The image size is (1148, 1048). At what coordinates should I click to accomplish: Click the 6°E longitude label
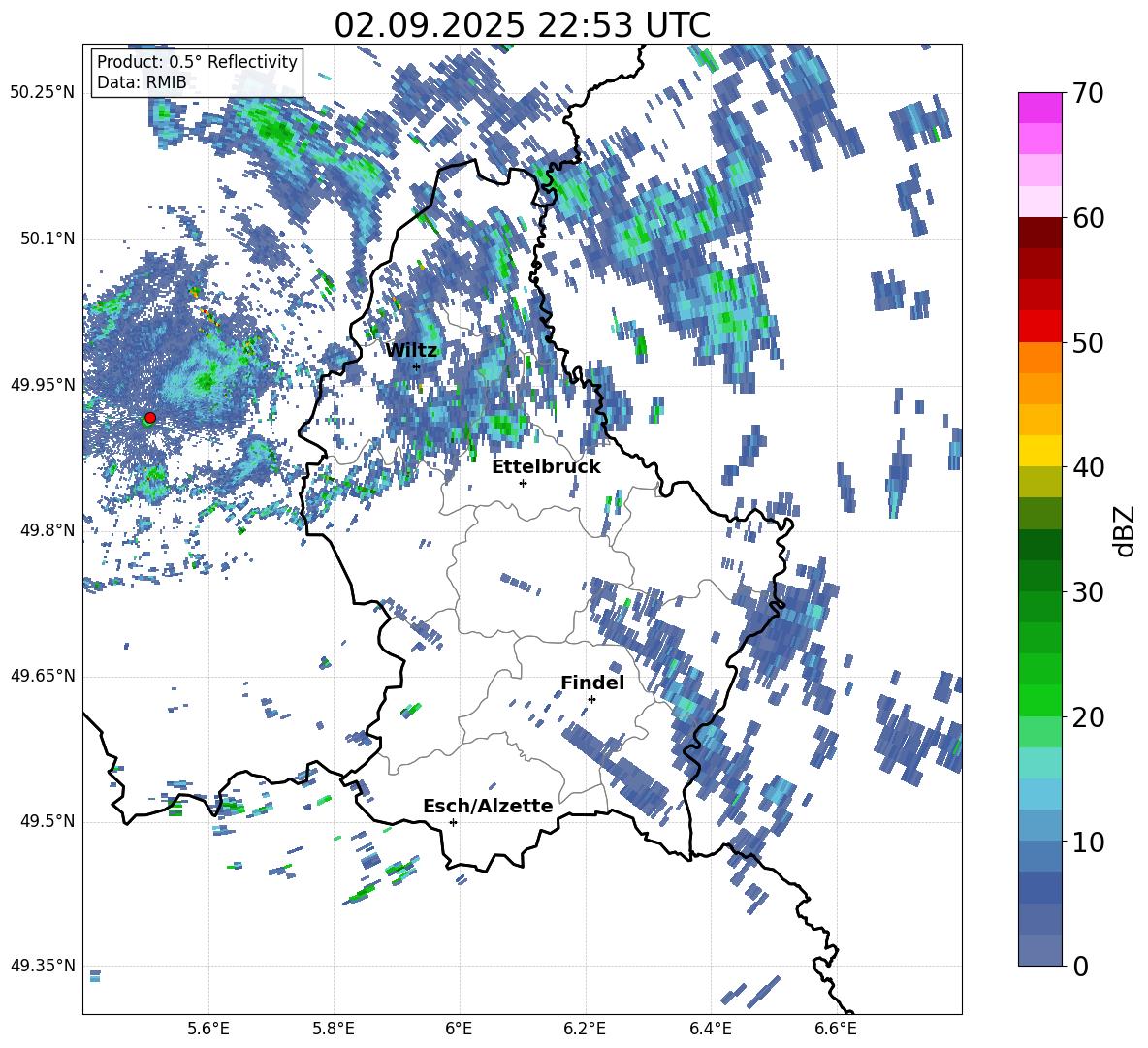[x=459, y=1029]
